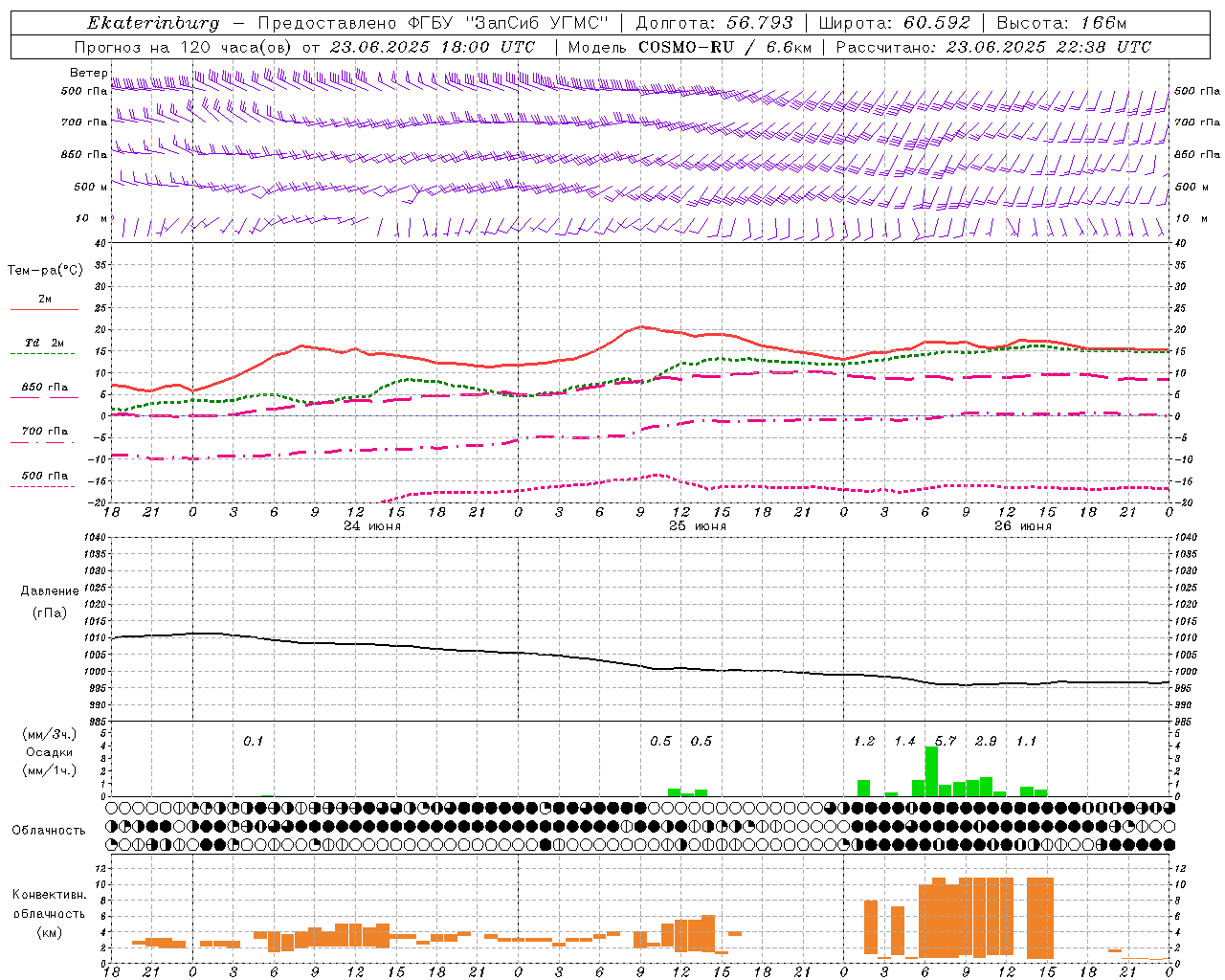
Task: Click the 'Осадки' precipitation label
Action: coord(50,752)
